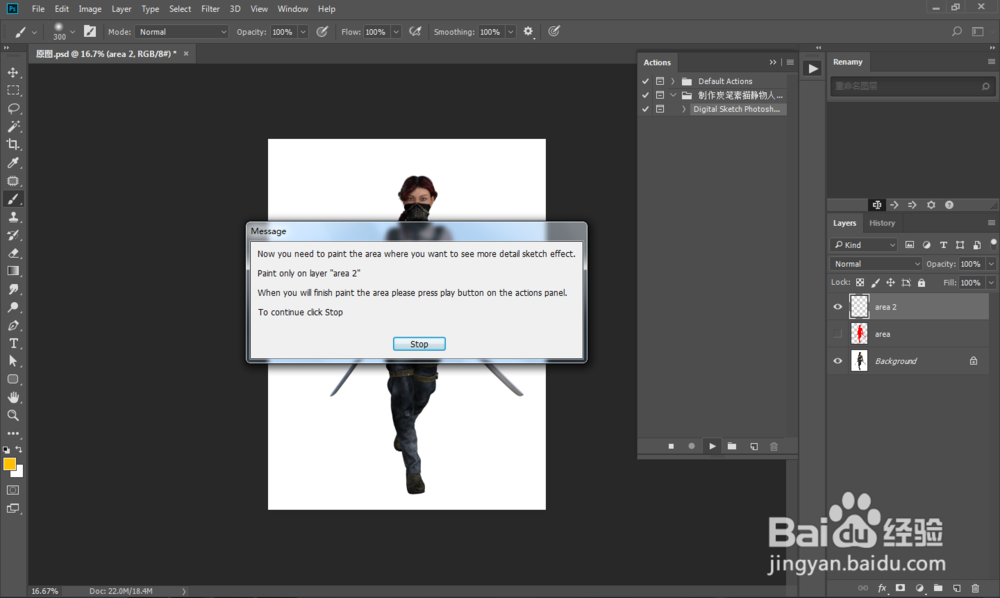Viewport: 1000px width, 598px height.
Task: Open the Window menu
Action: pyautogui.click(x=293, y=9)
